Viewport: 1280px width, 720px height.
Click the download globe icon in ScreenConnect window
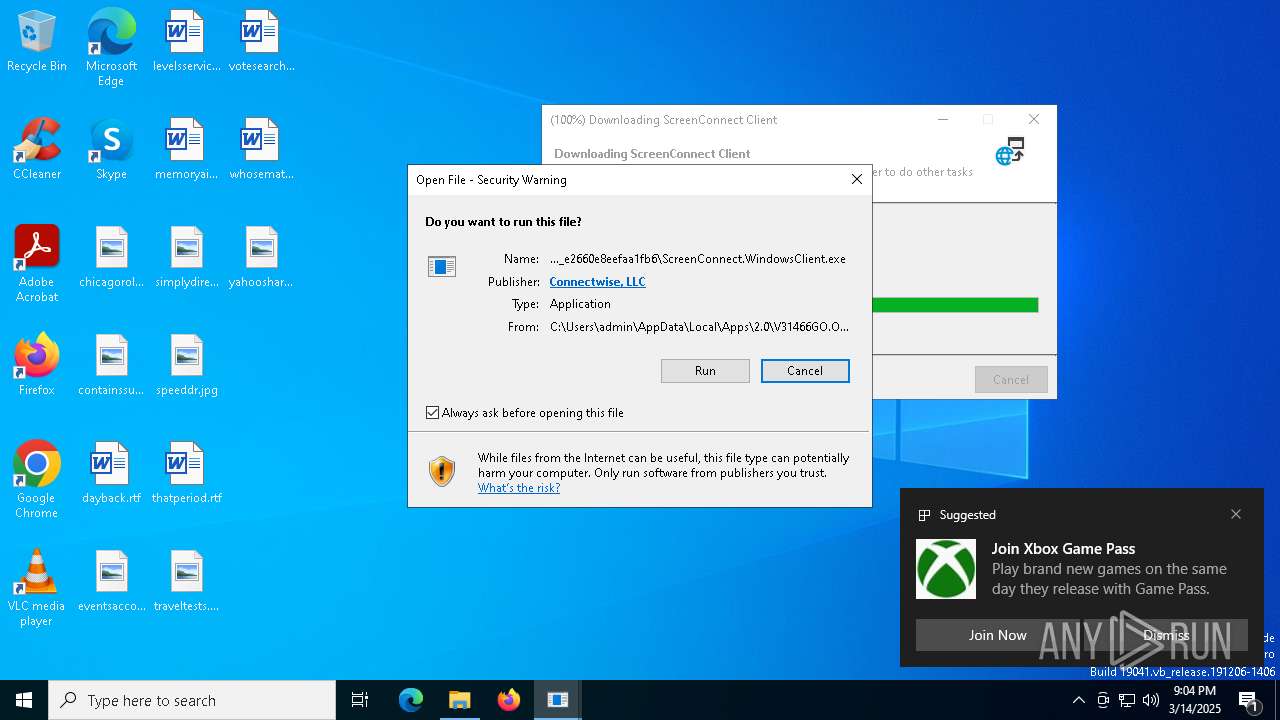1010,152
